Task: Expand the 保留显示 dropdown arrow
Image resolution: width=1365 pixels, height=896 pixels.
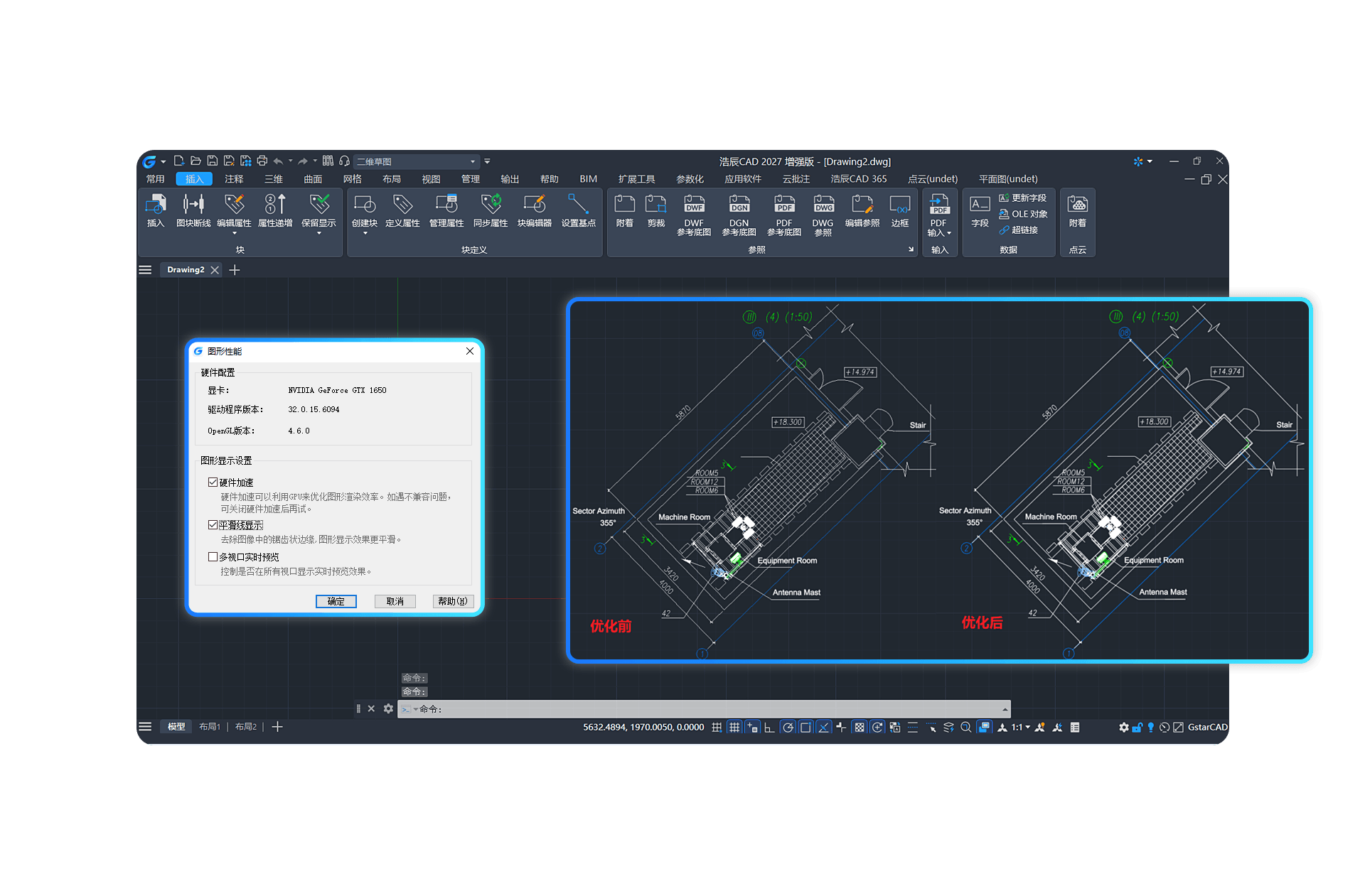Action: coord(319,233)
